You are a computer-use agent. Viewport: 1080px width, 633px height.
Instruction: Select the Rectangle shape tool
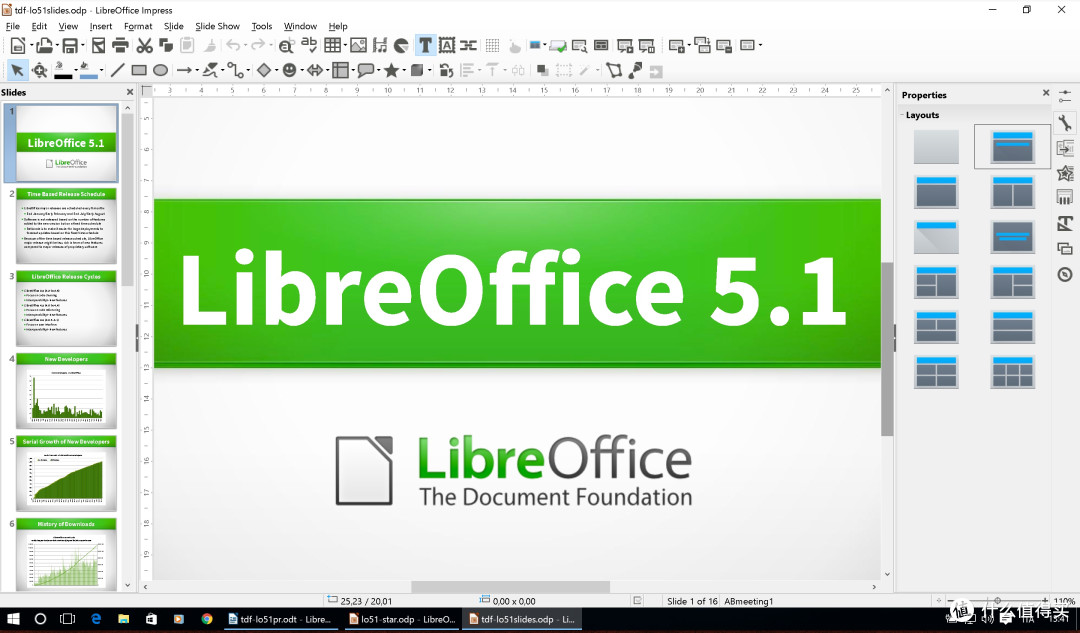139,70
